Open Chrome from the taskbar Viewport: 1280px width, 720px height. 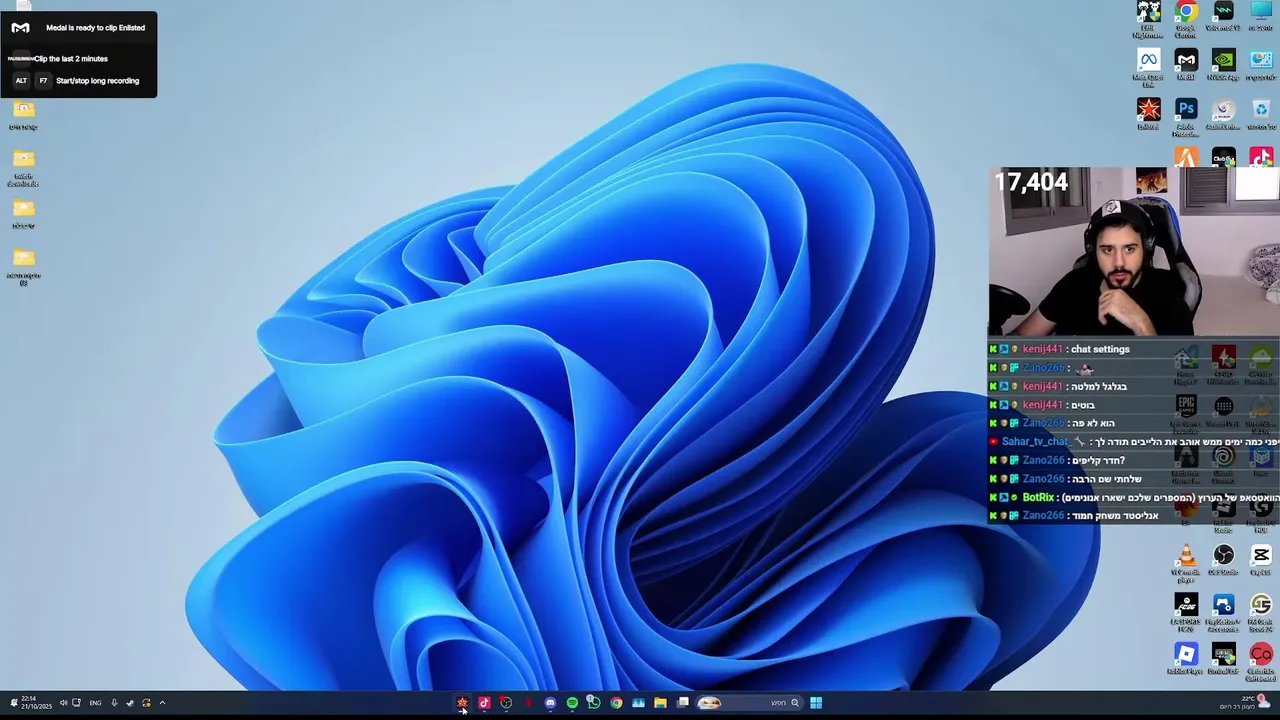616,703
